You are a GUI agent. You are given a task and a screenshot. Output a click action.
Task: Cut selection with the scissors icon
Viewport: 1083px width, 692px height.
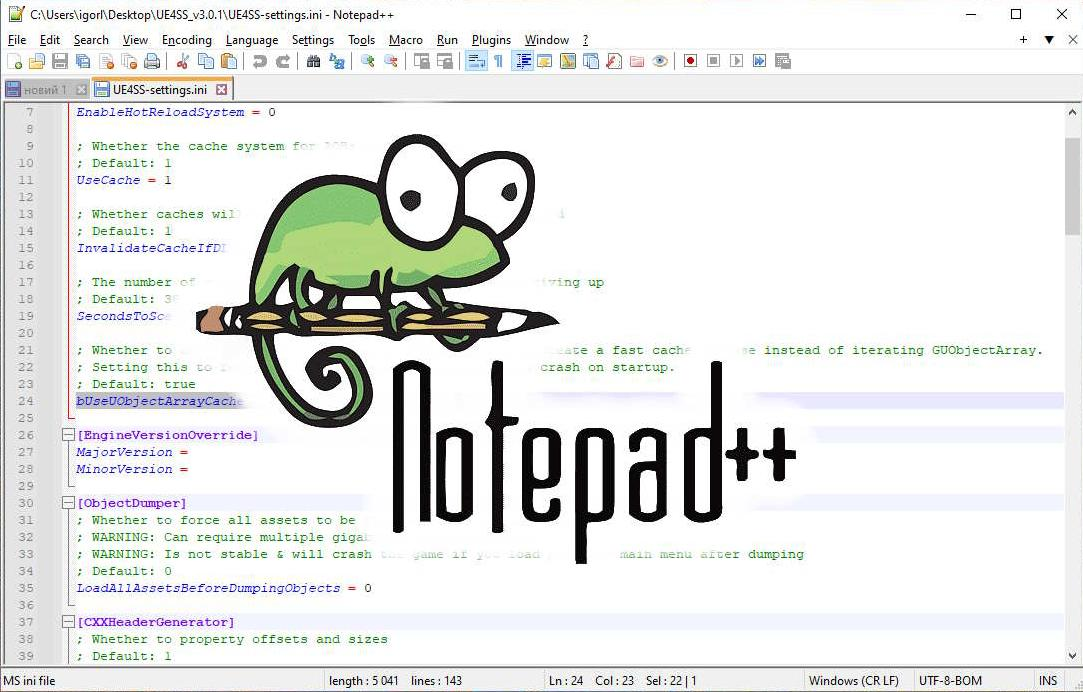[182, 61]
